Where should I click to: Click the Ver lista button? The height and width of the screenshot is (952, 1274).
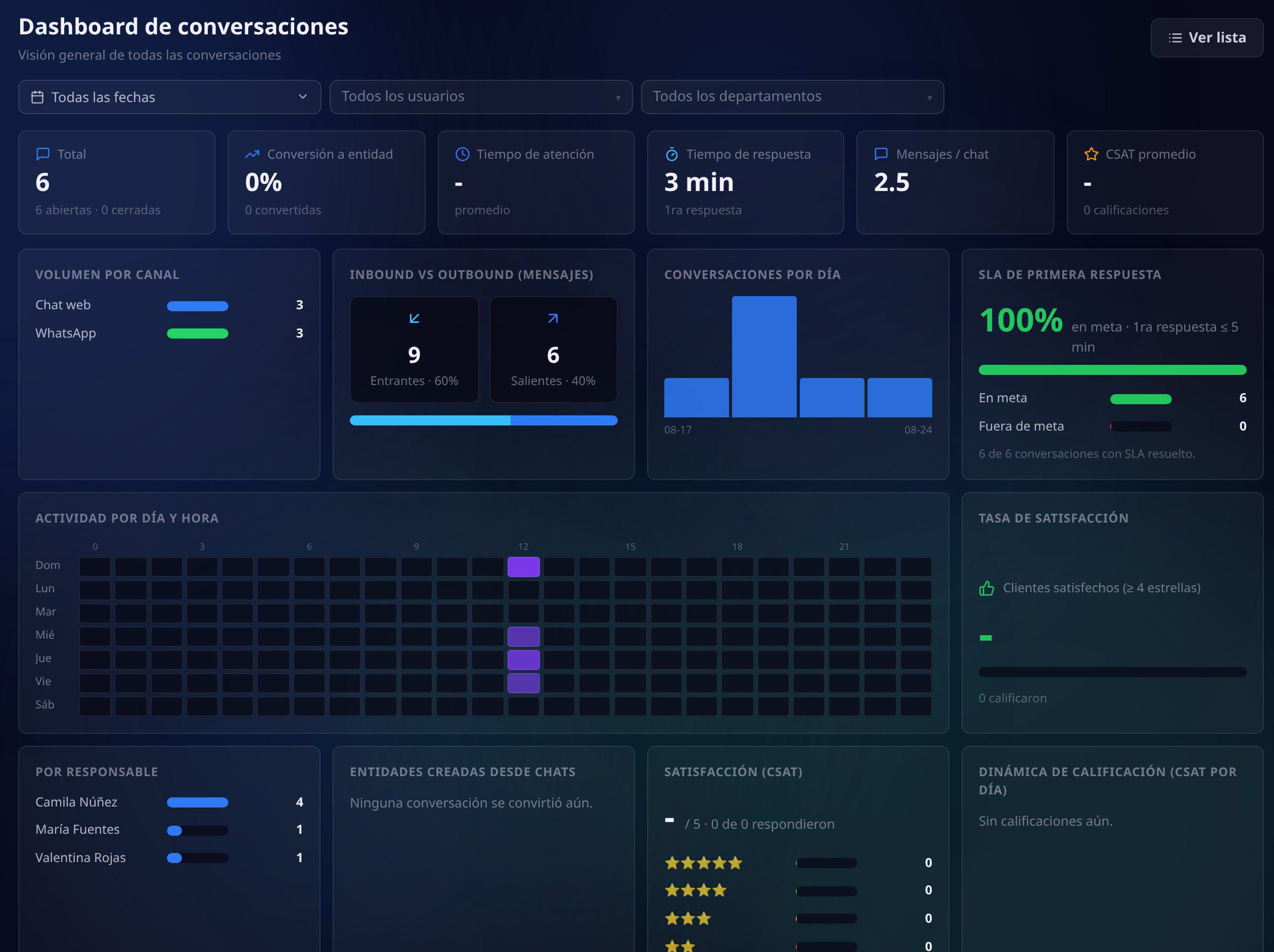point(1207,38)
